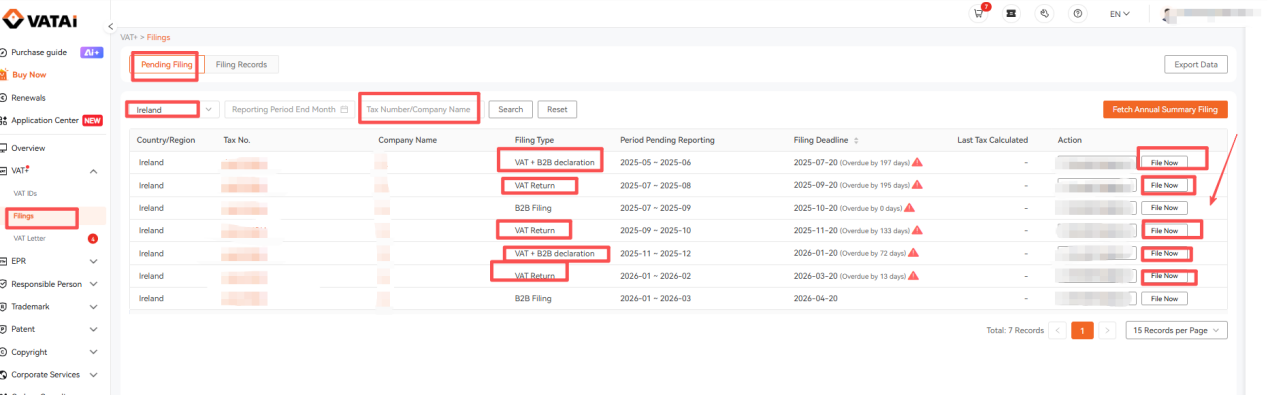Go to the previous page arrow
The width and height of the screenshot is (1268, 395).
click(x=1058, y=330)
